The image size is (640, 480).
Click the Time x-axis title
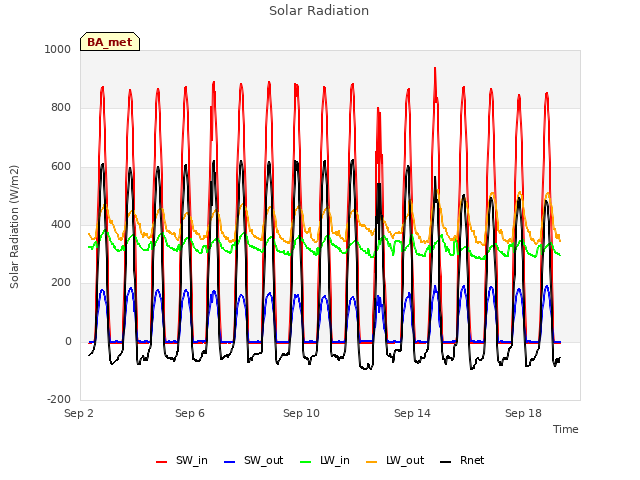tap(565, 429)
